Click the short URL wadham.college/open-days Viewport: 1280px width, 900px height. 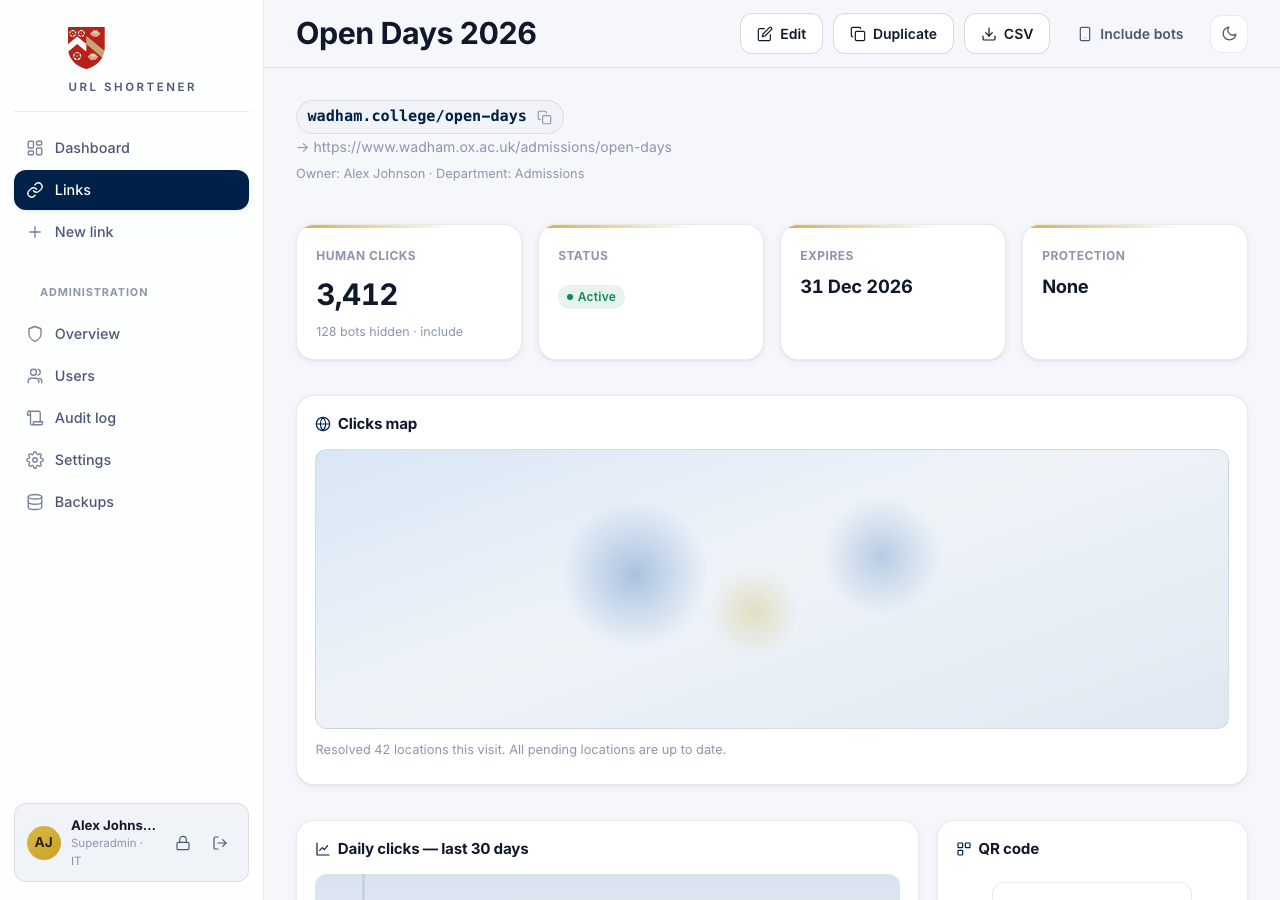(x=417, y=116)
